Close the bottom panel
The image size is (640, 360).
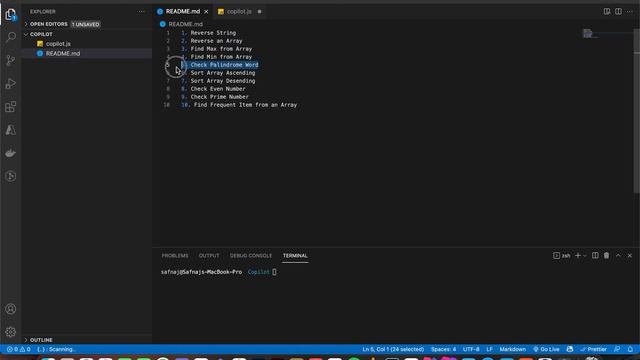click(630, 256)
